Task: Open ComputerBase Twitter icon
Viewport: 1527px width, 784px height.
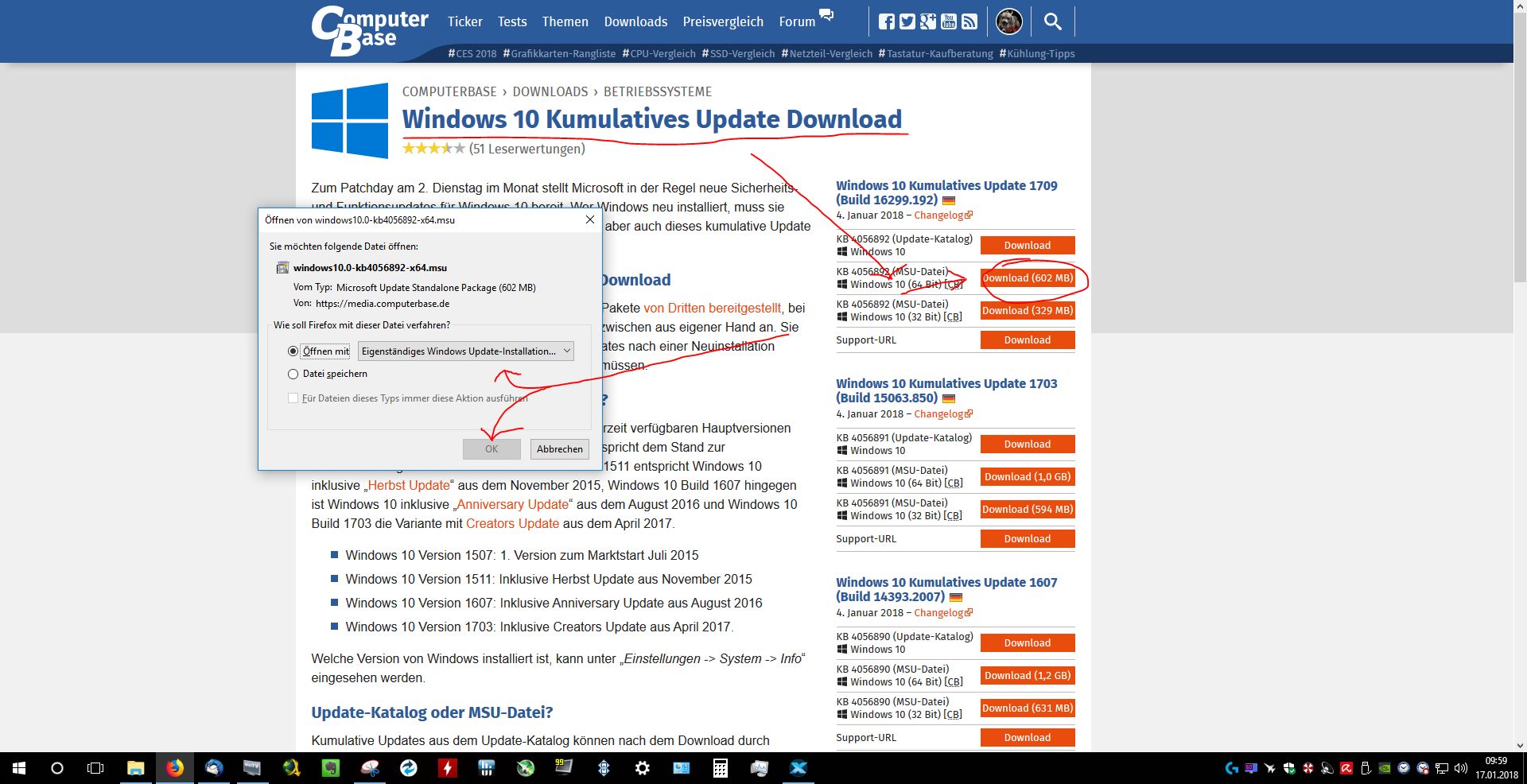Action: [907, 21]
